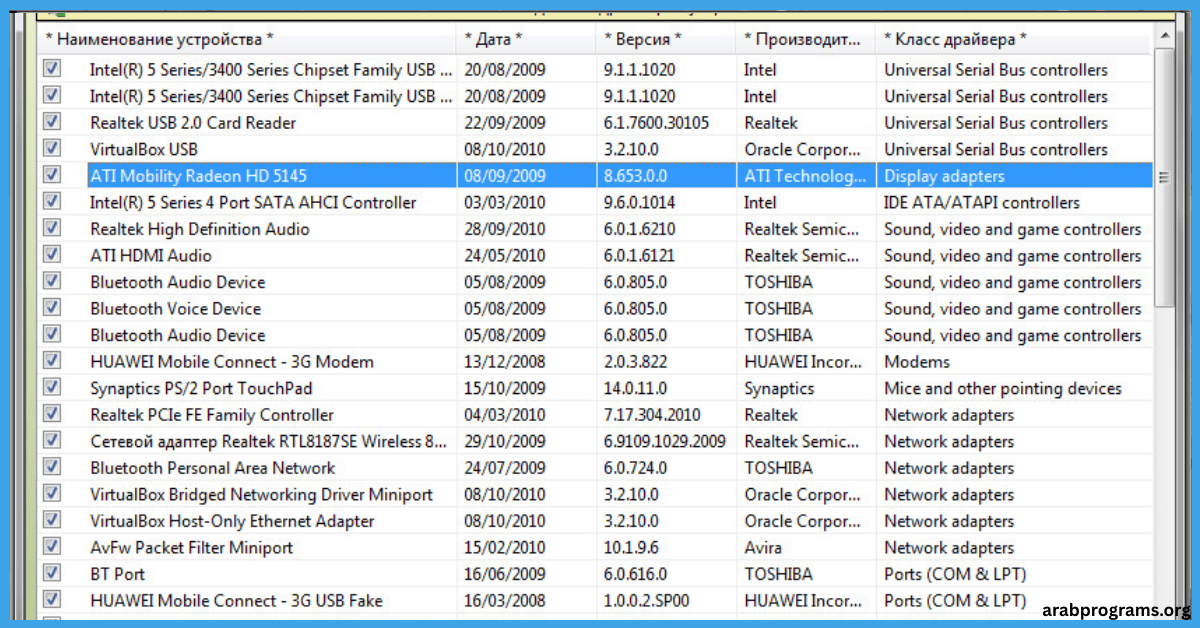
Task: Toggle the BT Port checkbox
Action: coord(52,573)
